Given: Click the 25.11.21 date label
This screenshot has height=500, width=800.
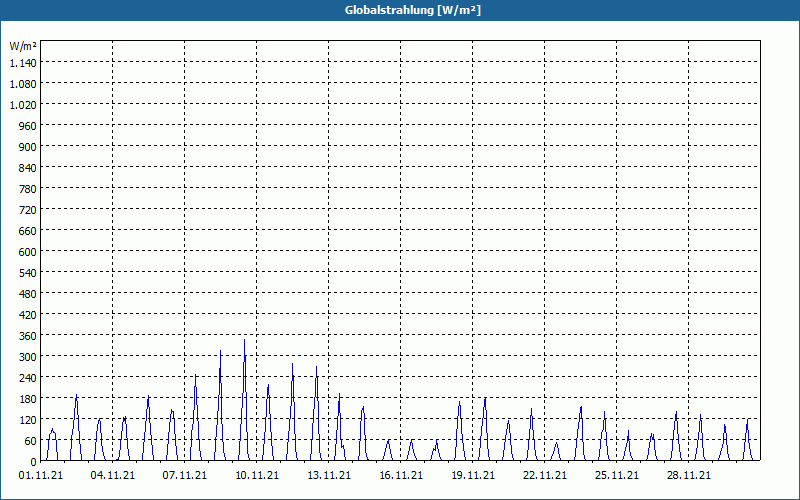Looking at the screenshot, I should pyautogui.click(x=616, y=476).
